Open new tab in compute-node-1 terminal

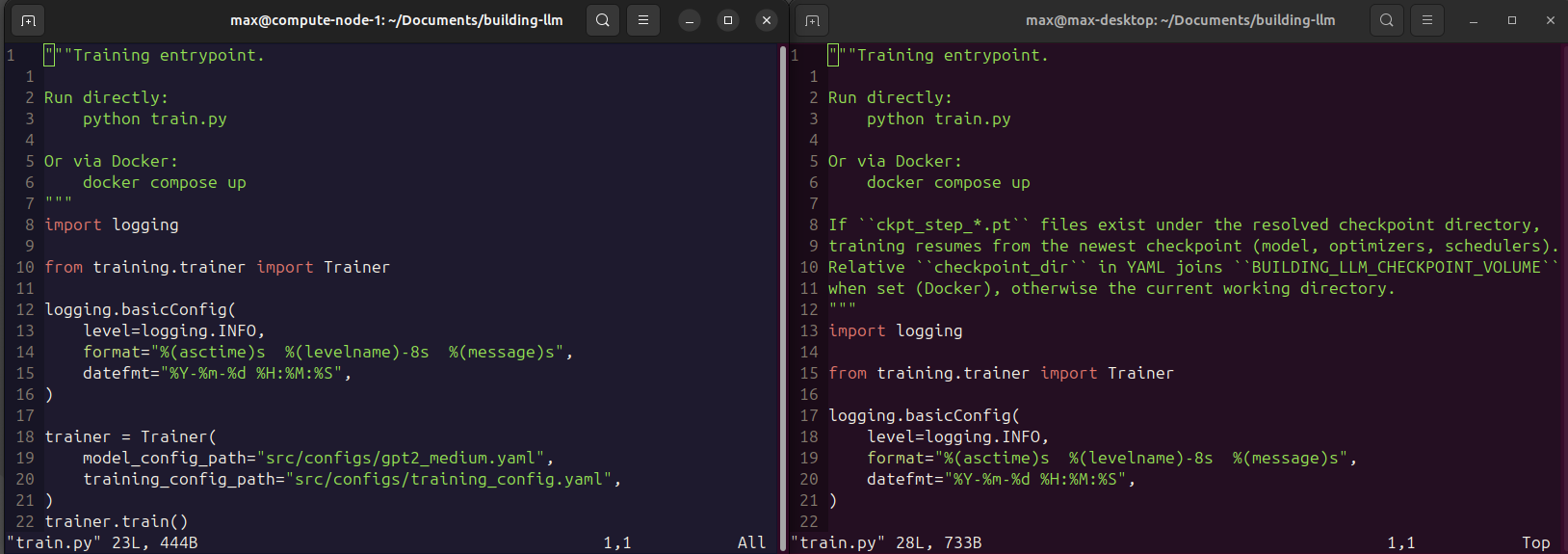28,20
